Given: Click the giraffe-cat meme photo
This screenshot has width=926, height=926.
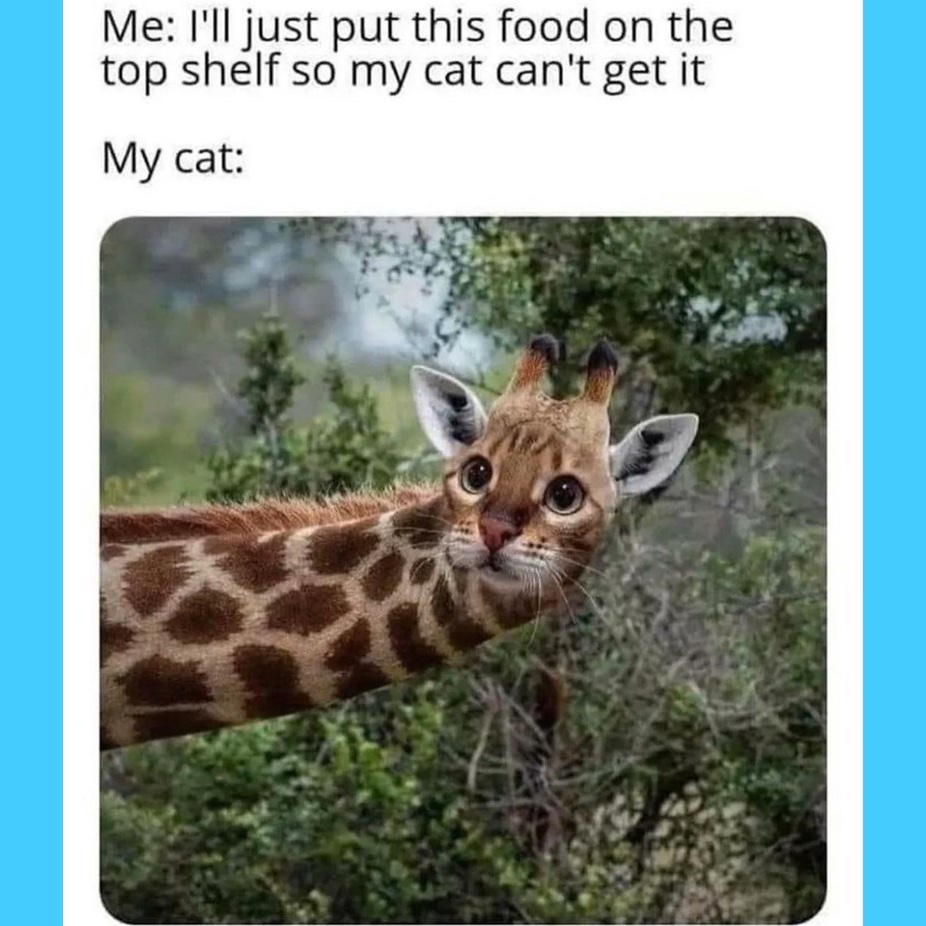Looking at the screenshot, I should (463, 570).
